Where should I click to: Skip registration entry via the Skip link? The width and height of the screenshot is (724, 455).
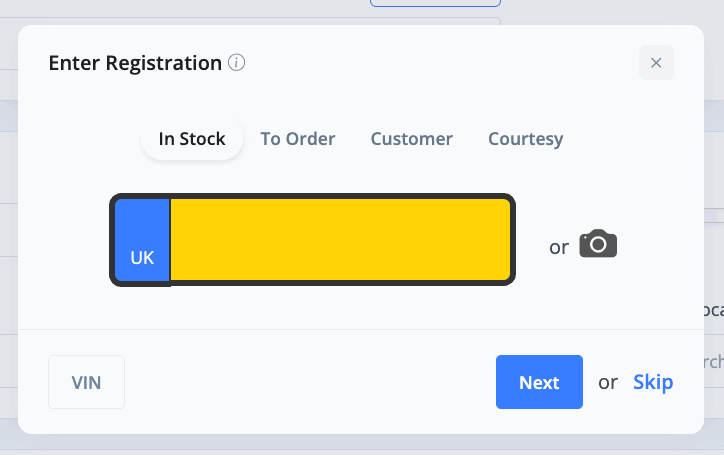point(653,382)
